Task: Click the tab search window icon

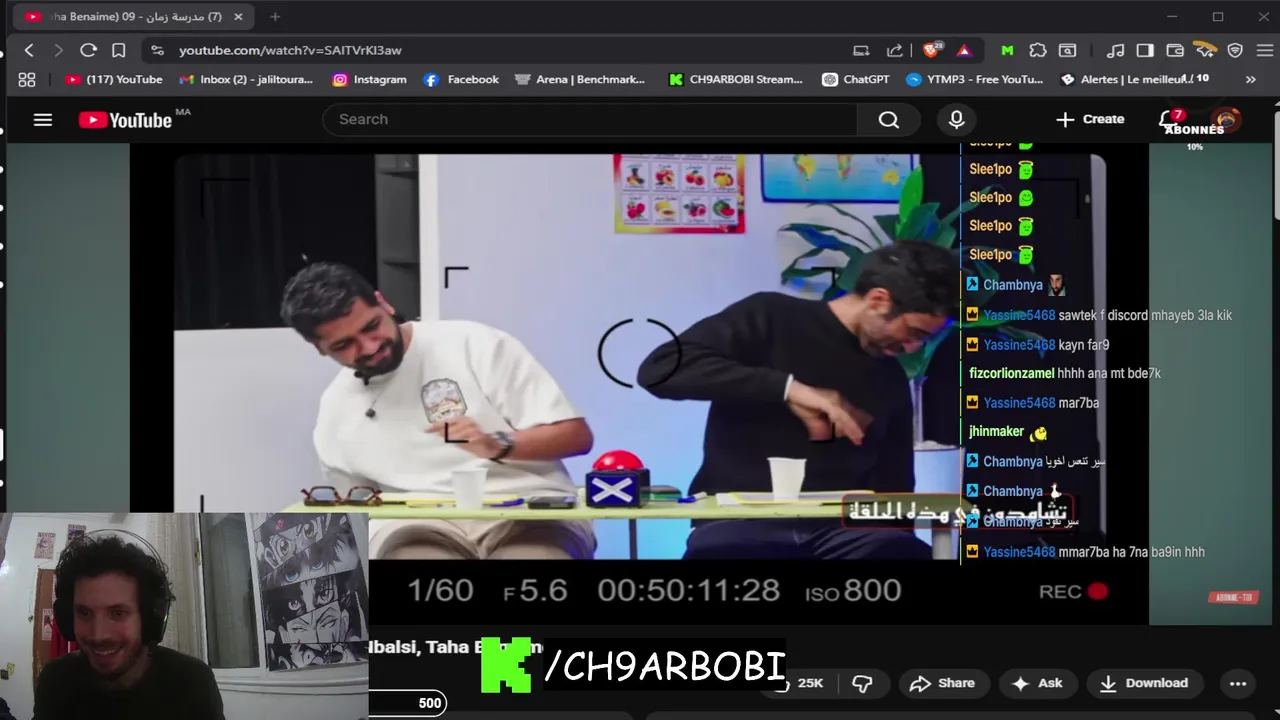Action: [x=1067, y=50]
